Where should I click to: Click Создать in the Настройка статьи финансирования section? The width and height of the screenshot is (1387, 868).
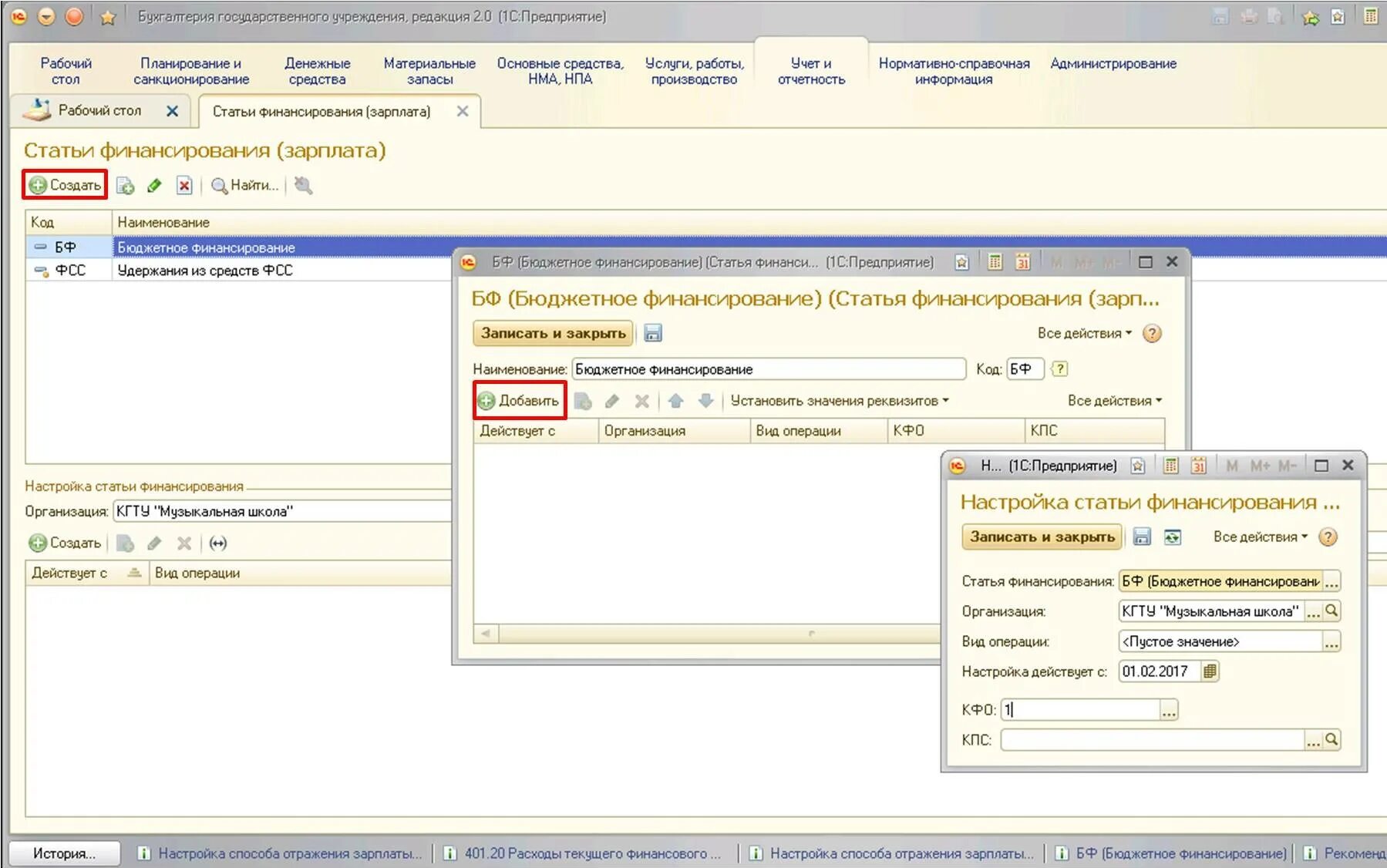[66, 543]
